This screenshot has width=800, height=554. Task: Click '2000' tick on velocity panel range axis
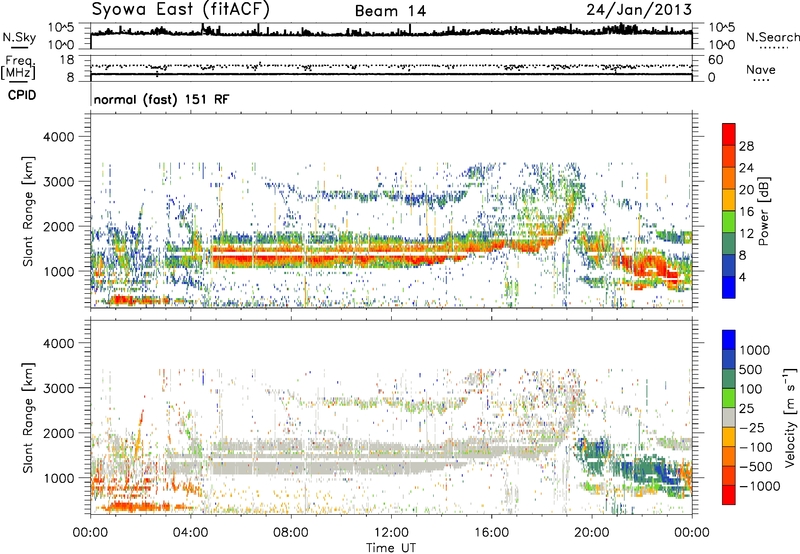click(59, 433)
